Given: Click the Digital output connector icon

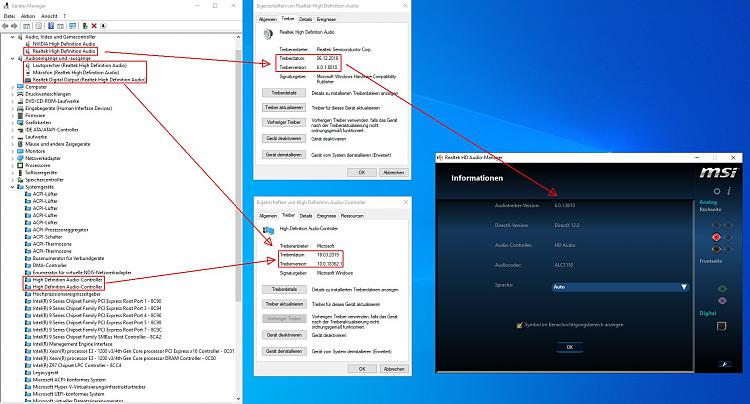Looking at the screenshot, I should pos(721,326).
